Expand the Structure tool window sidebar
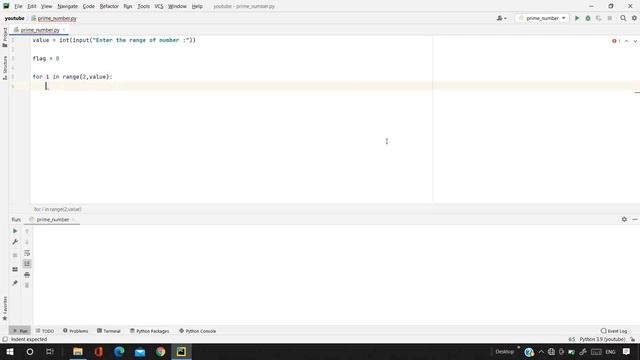Viewport: 640px width, 360px height. (x=5, y=67)
